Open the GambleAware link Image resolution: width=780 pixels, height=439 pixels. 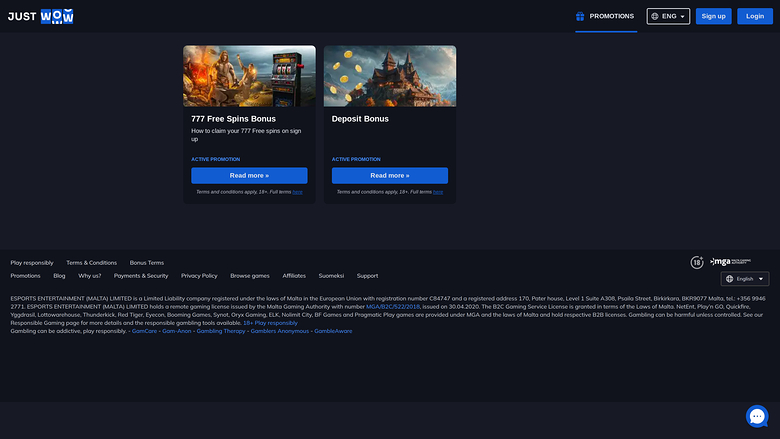click(x=333, y=331)
